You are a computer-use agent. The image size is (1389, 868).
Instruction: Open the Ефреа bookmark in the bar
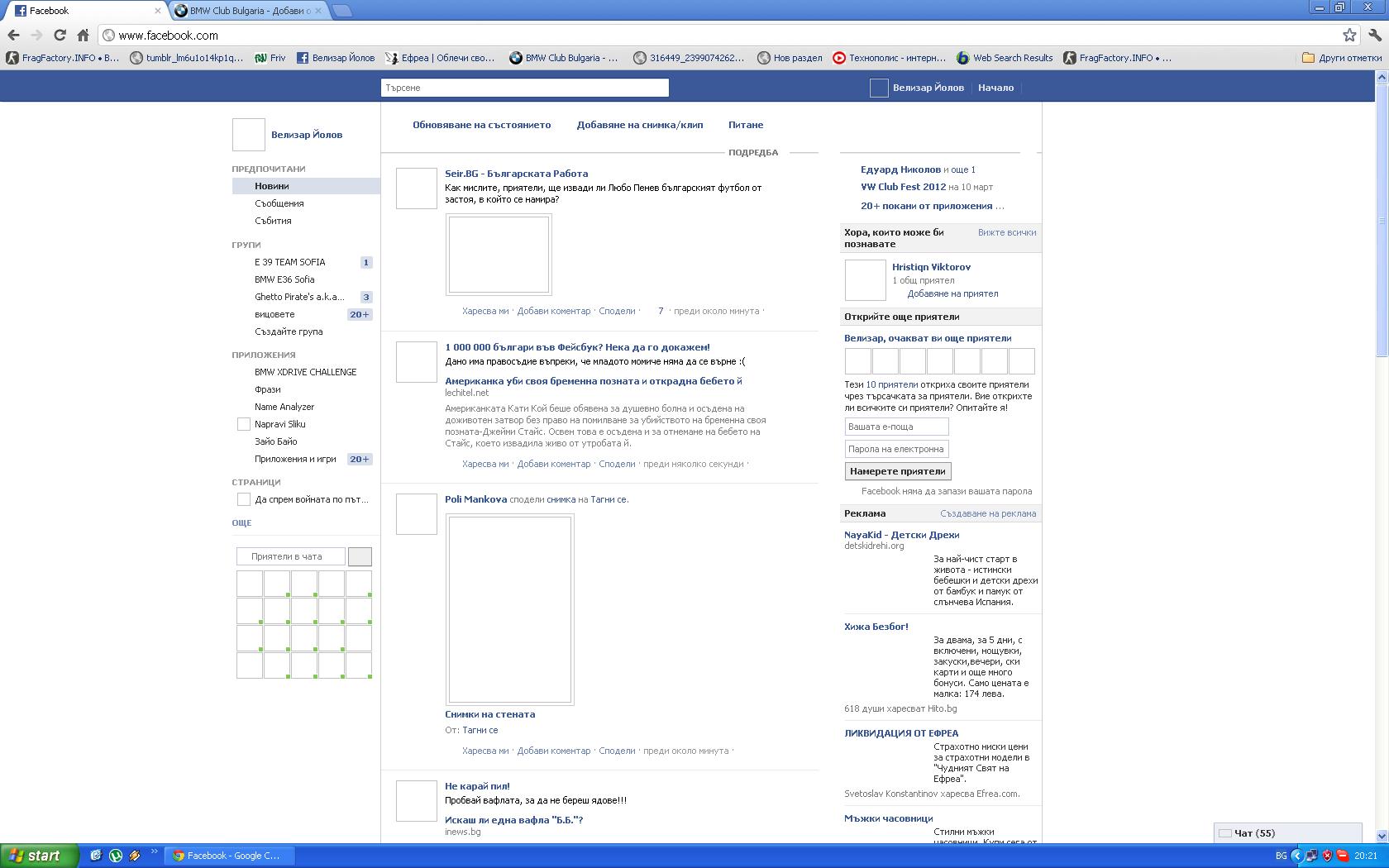point(440,58)
